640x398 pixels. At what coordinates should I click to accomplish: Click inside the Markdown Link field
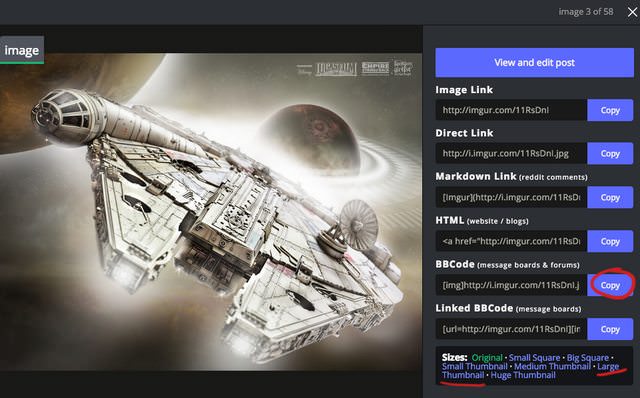tap(511, 198)
